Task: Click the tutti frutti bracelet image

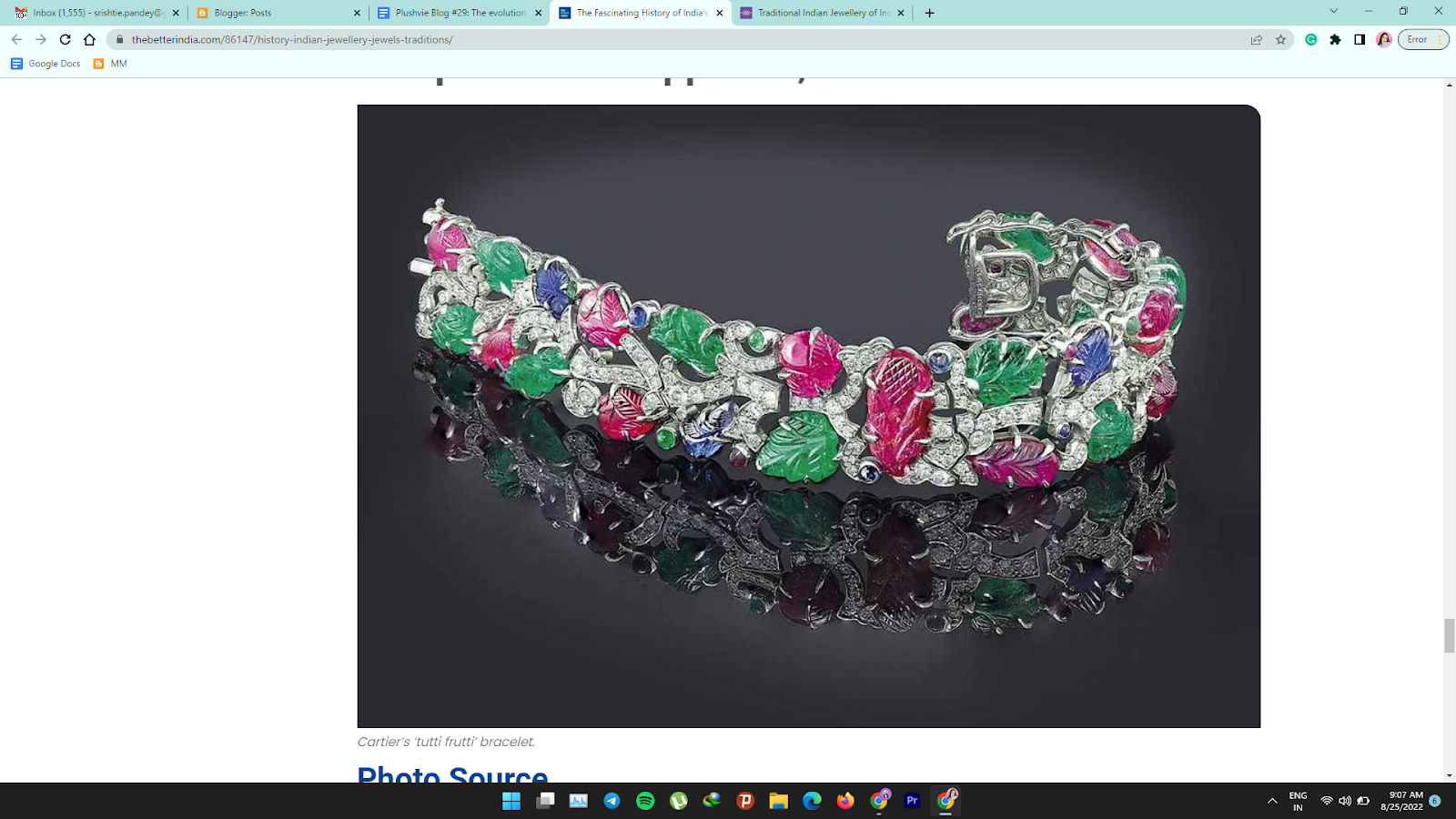Action: click(x=808, y=416)
